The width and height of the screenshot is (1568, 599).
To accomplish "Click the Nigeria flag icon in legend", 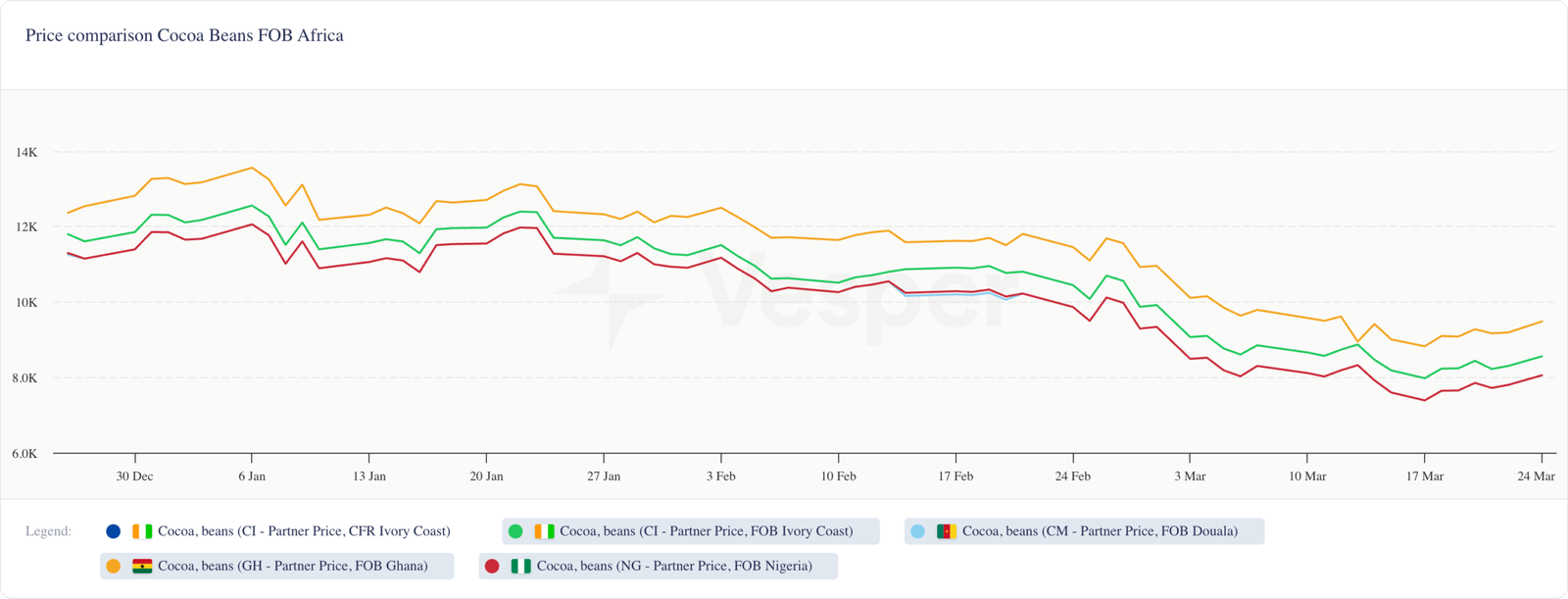I will click(520, 566).
